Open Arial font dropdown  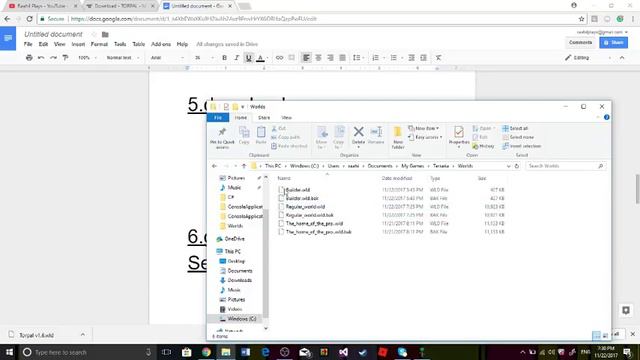(167, 58)
